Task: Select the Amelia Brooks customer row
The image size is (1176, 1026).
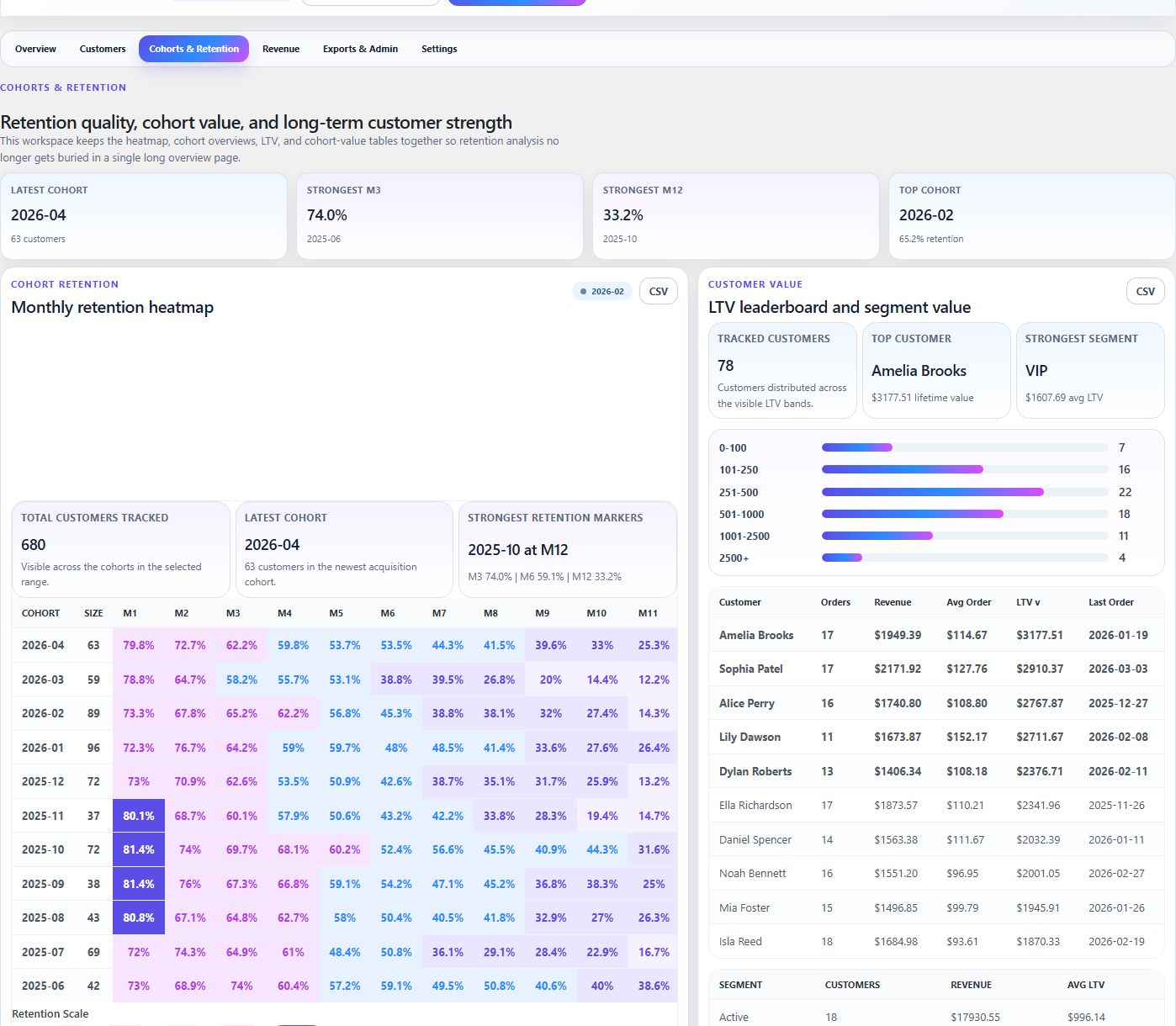Action: tap(756, 635)
